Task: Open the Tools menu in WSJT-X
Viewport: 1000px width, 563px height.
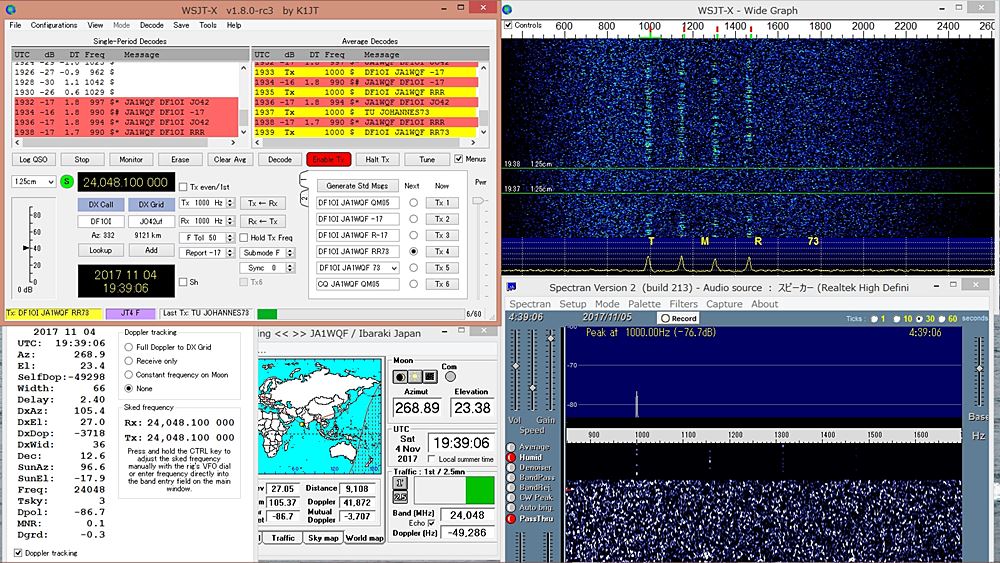Action: tap(208, 26)
